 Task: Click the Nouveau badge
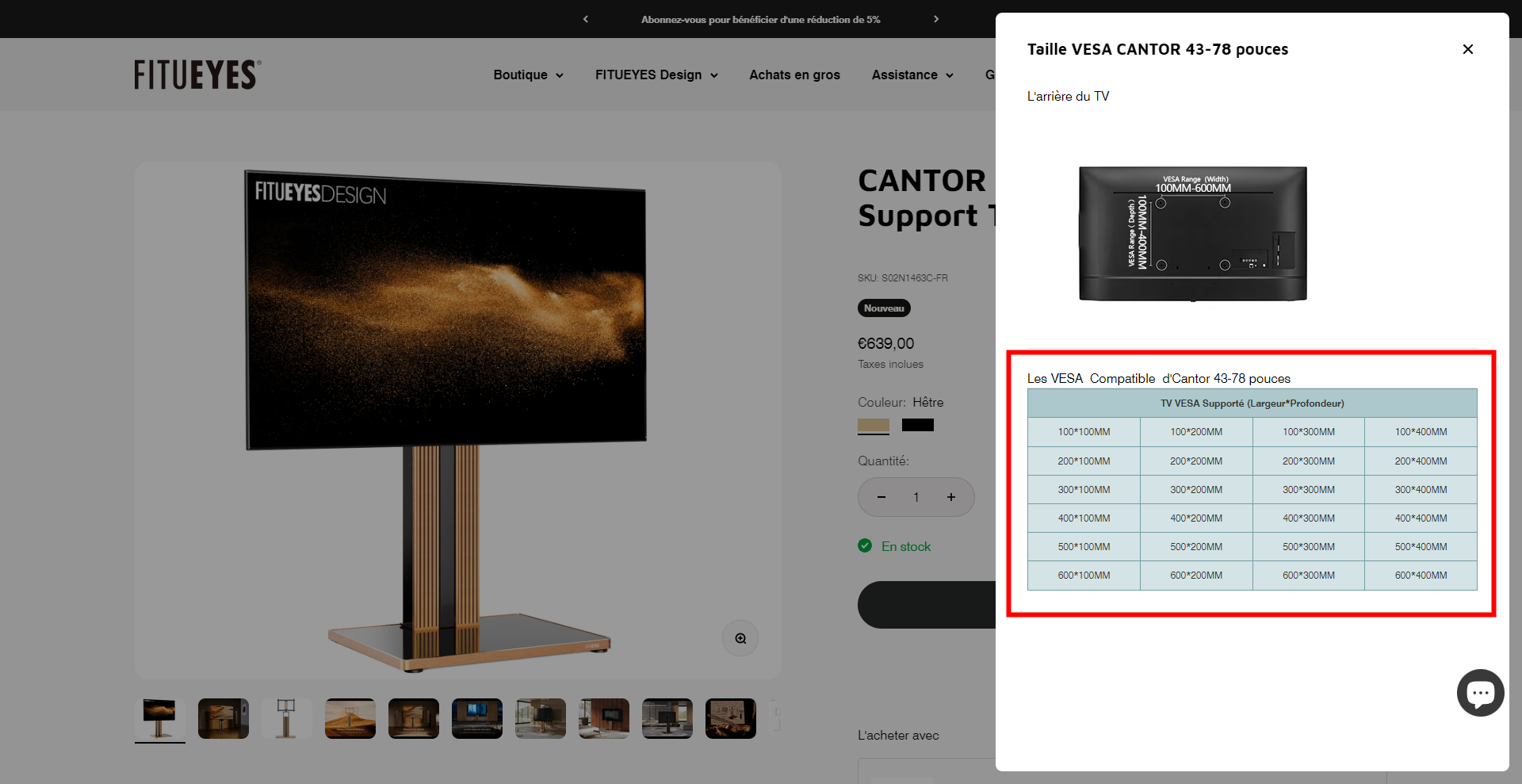(x=884, y=308)
